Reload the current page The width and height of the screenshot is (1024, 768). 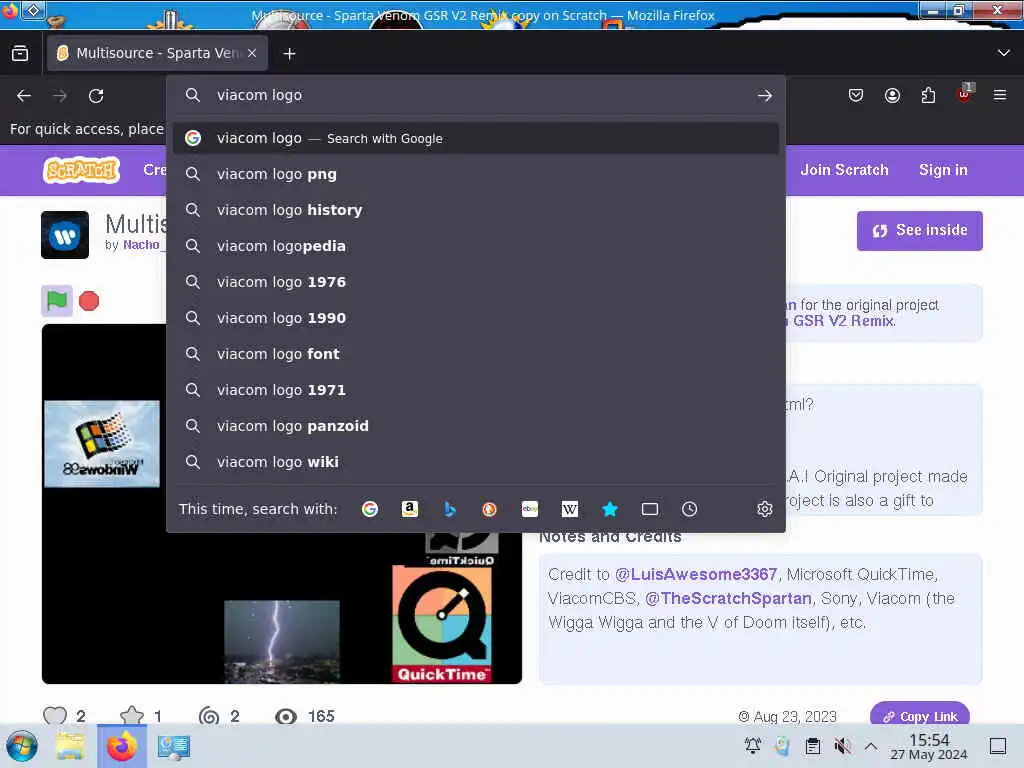(96, 96)
